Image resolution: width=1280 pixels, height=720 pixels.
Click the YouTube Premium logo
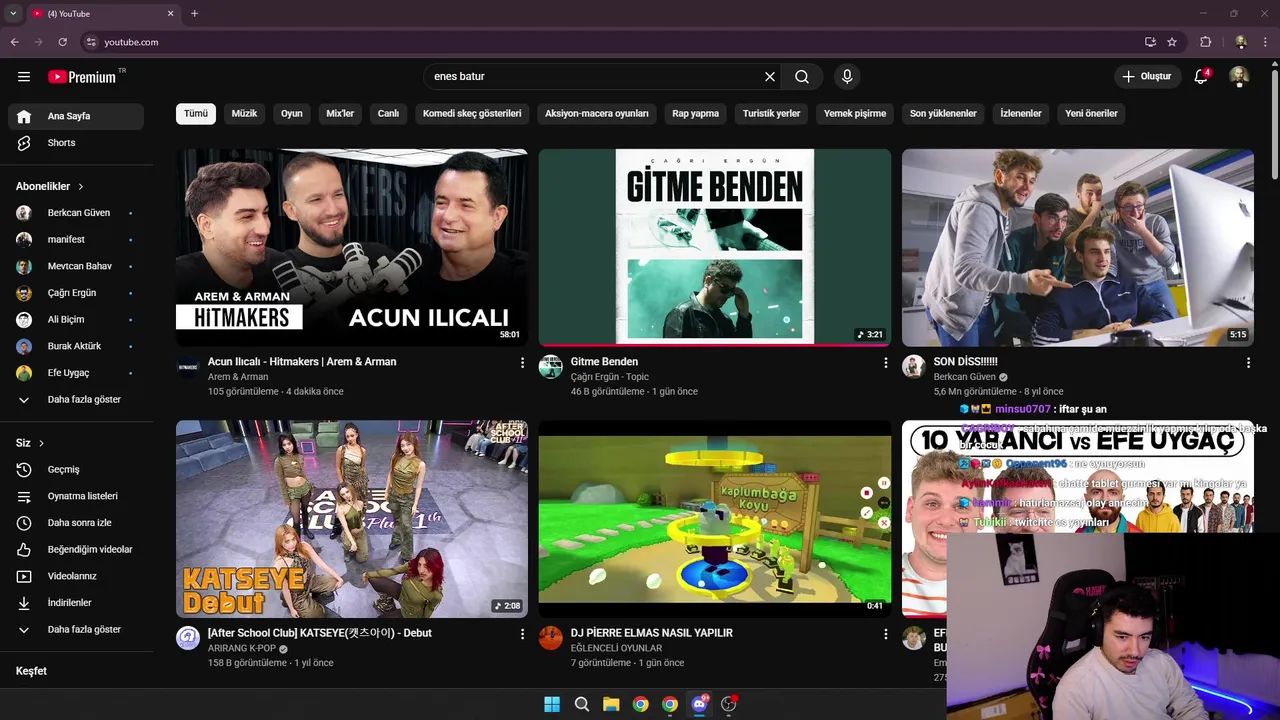tap(82, 77)
